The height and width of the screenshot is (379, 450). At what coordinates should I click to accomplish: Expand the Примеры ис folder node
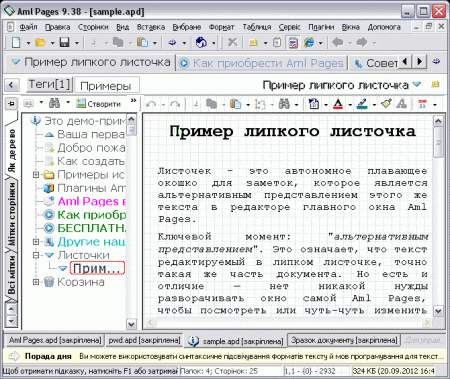point(36,175)
